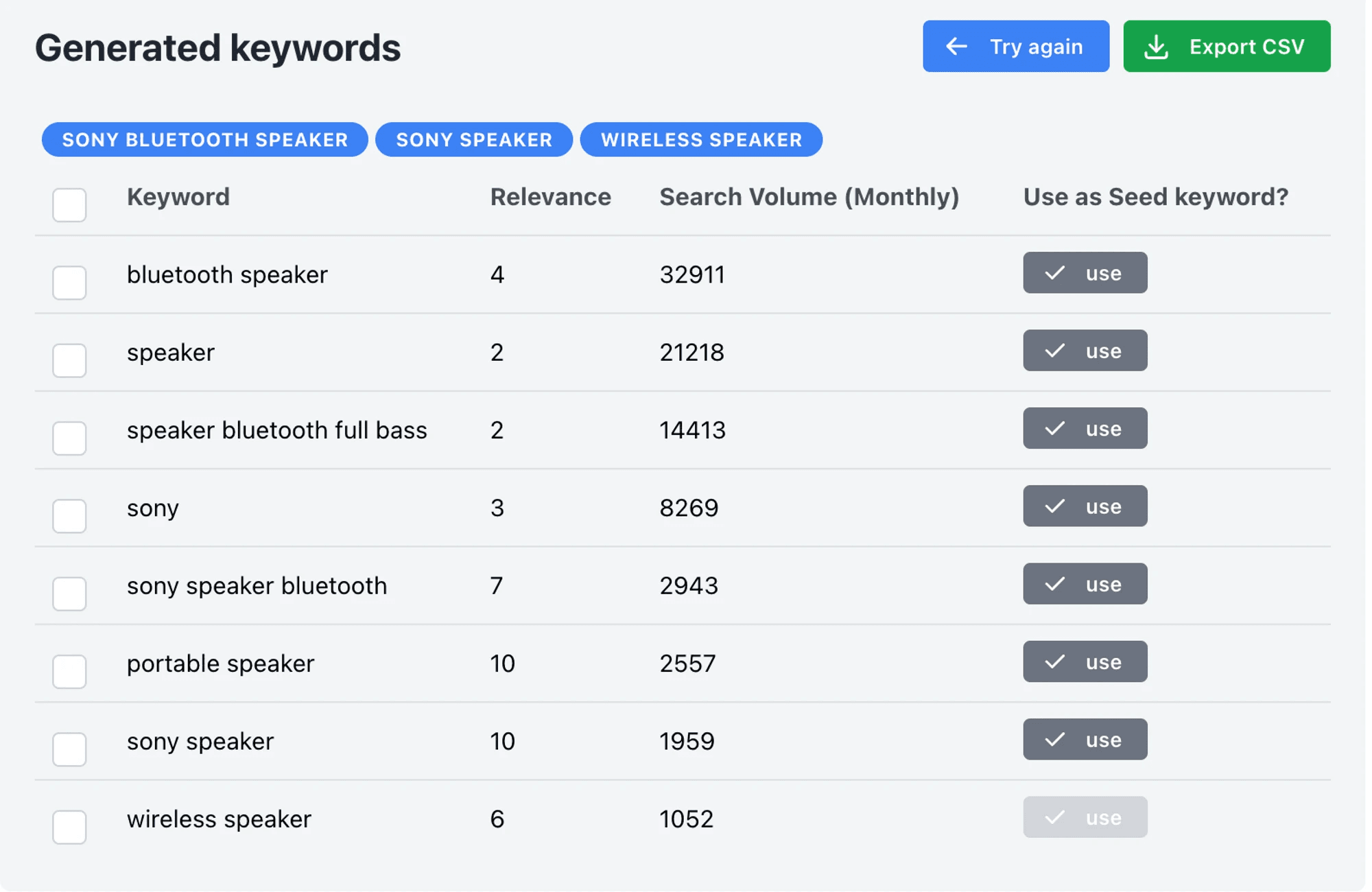1372x892 pixels.
Task: Use 'speaker' as seed keyword
Action: [1085, 351]
